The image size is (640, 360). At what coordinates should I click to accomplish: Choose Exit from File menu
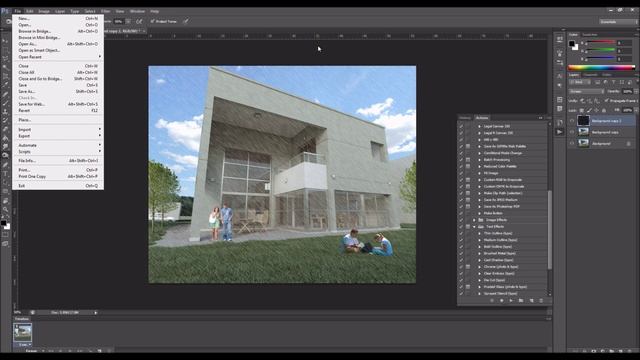pyautogui.click(x=58, y=186)
